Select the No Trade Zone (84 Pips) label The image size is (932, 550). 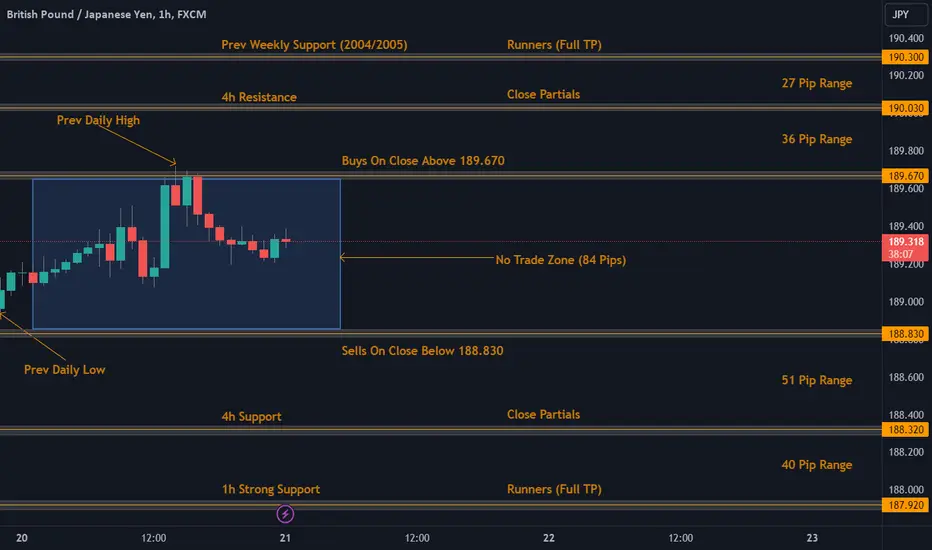561,260
